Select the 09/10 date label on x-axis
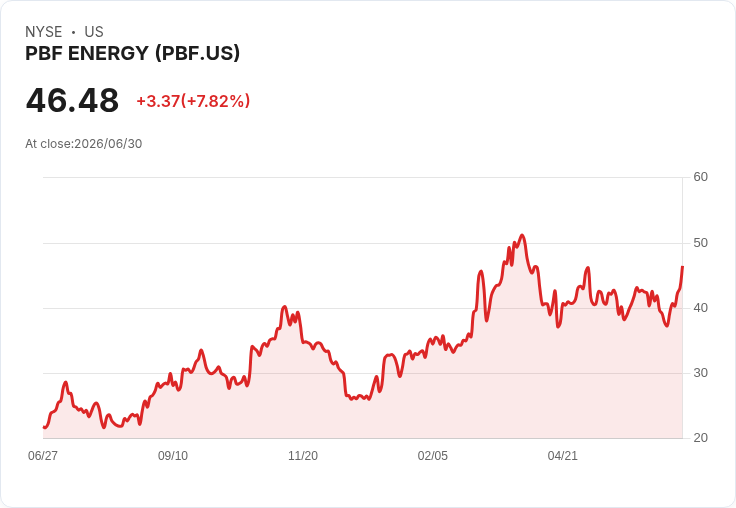 click(173, 456)
